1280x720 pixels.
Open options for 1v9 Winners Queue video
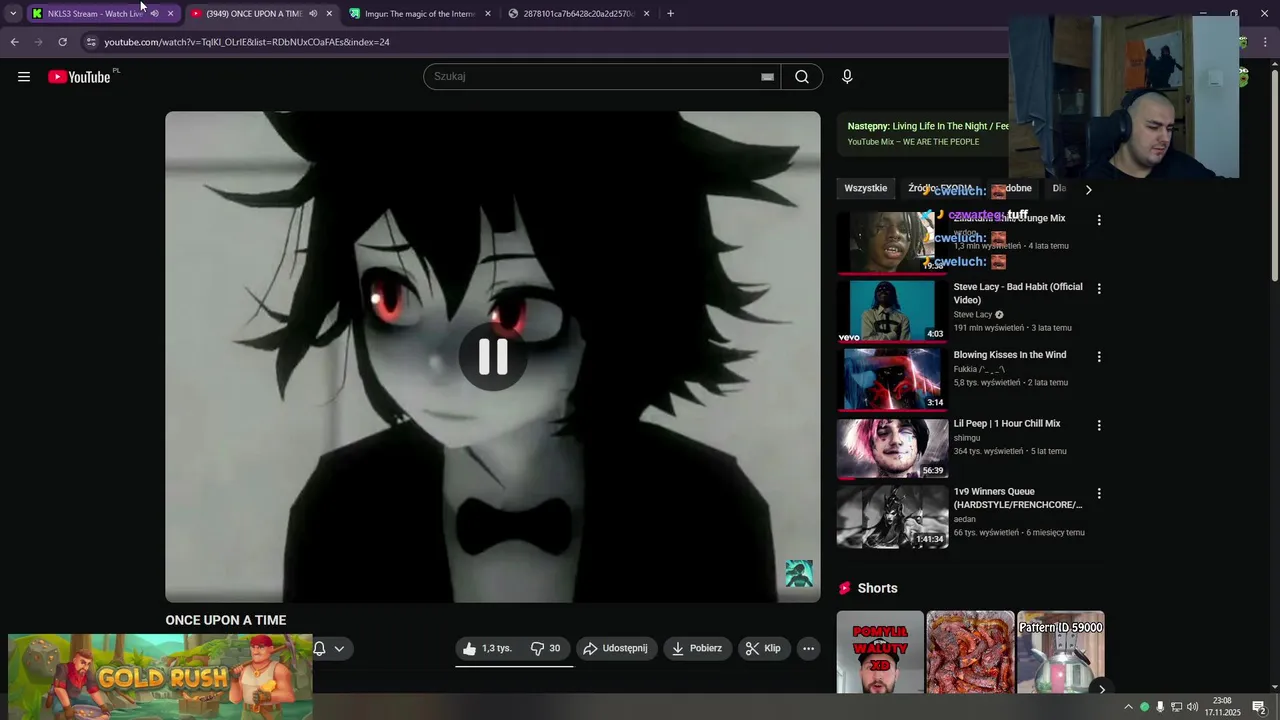pos(1099,493)
